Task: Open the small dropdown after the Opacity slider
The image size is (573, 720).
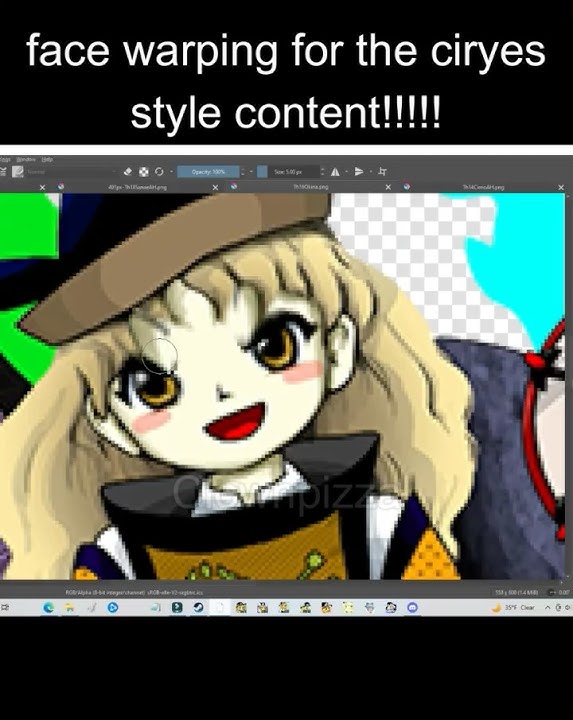Action: click(251, 172)
